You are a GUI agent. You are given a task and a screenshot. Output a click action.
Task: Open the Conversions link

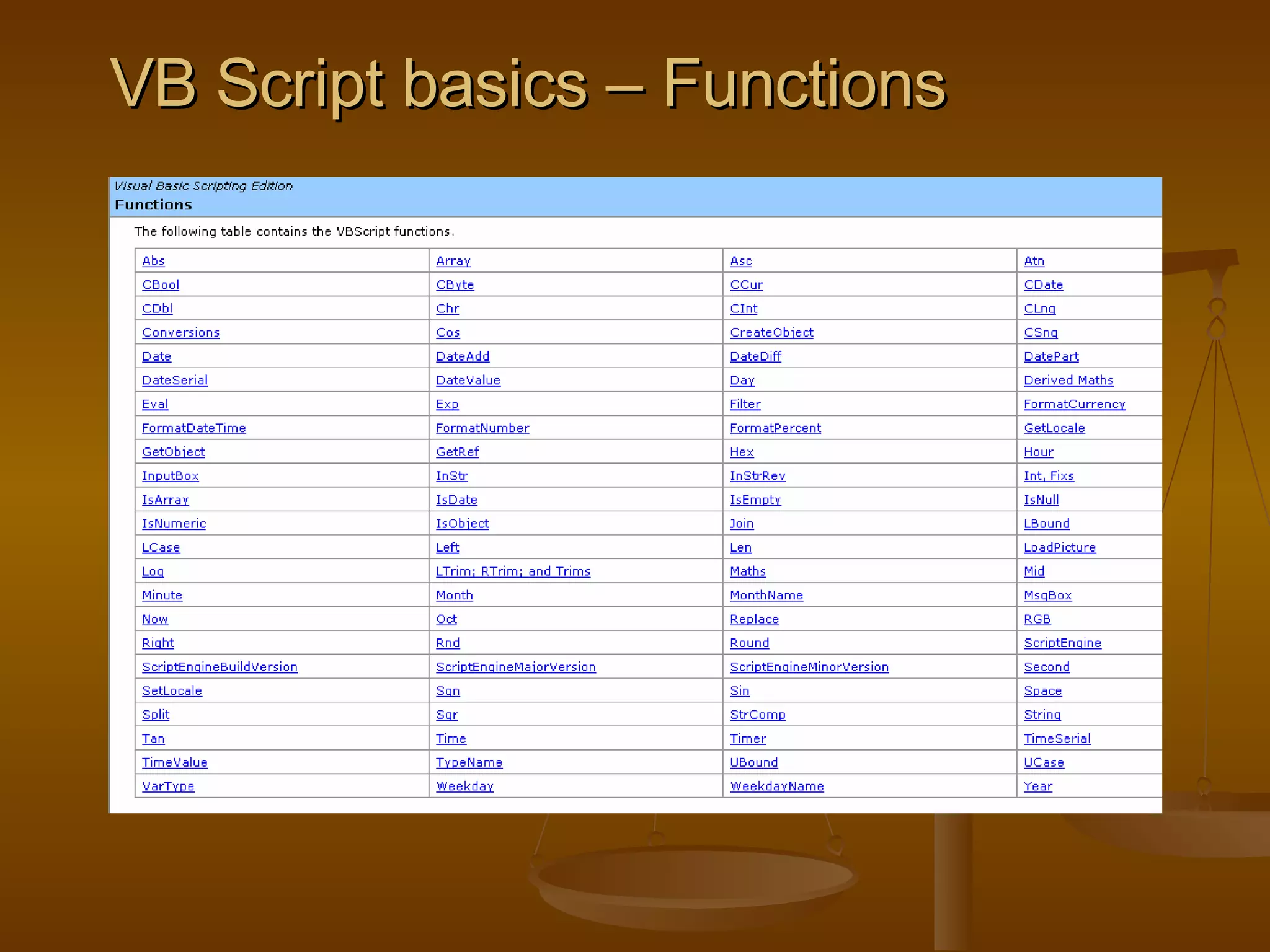point(181,332)
